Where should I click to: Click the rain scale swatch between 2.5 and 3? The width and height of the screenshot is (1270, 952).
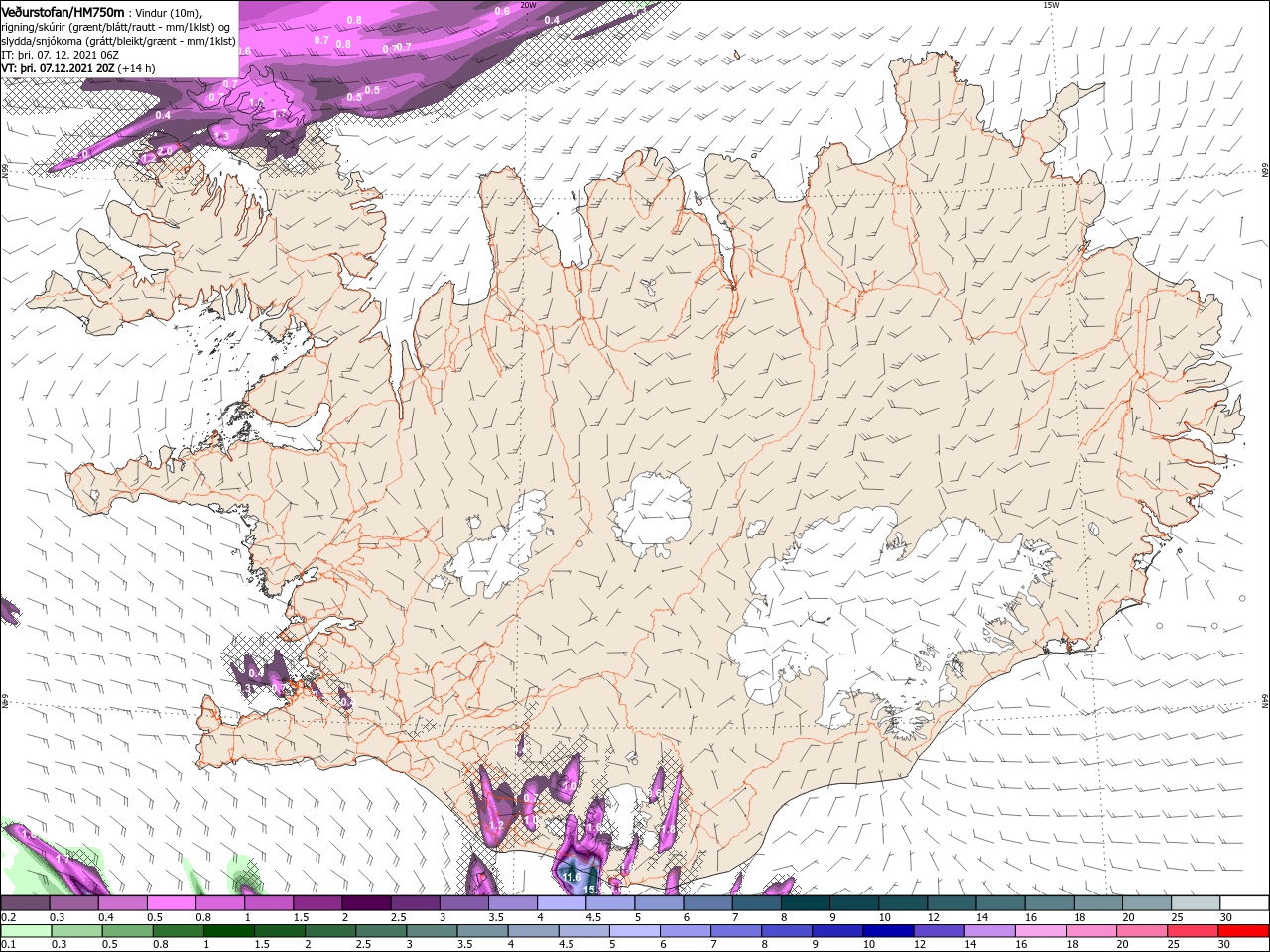tap(381, 931)
